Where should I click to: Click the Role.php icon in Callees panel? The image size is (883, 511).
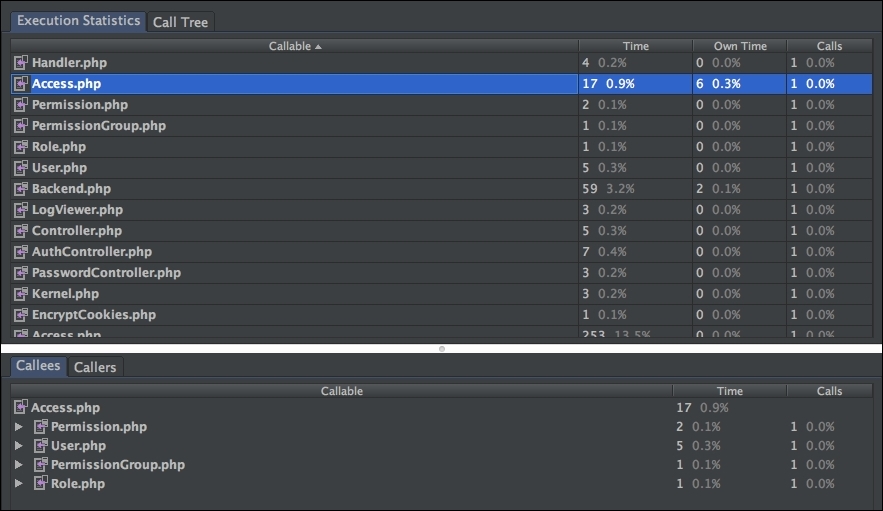tap(41, 483)
